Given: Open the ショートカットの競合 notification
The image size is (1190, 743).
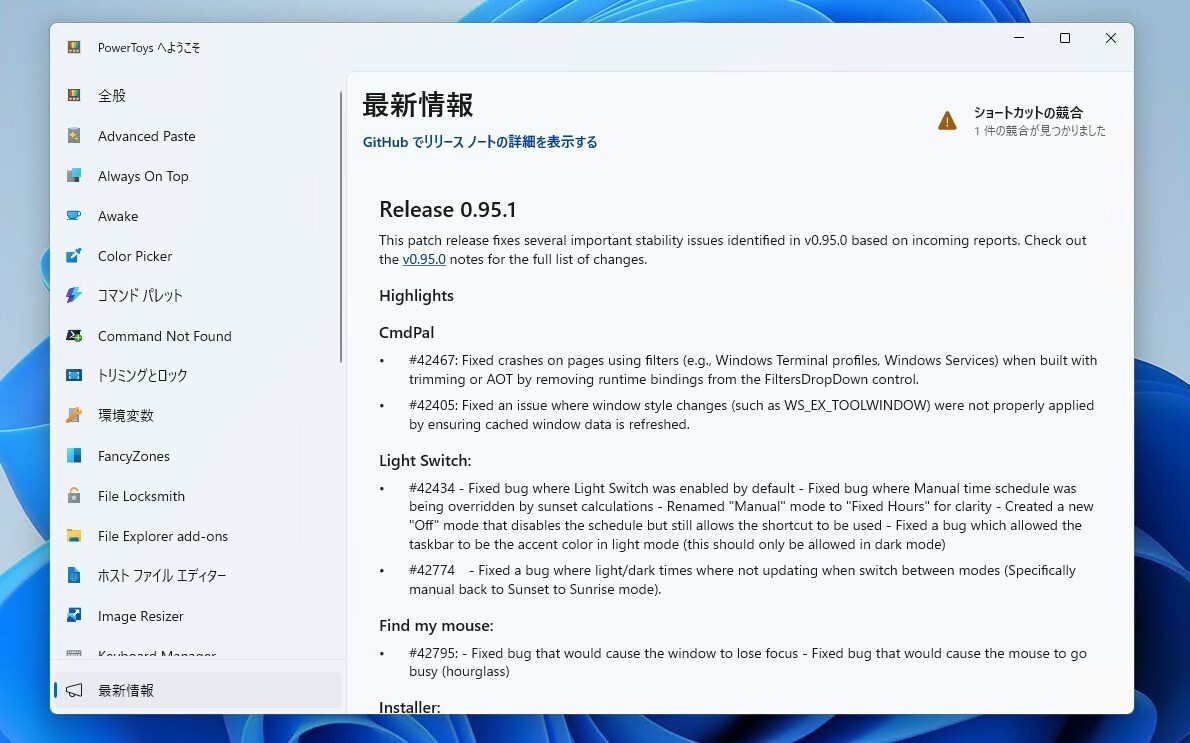Looking at the screenshot, I should point(1022,121).
